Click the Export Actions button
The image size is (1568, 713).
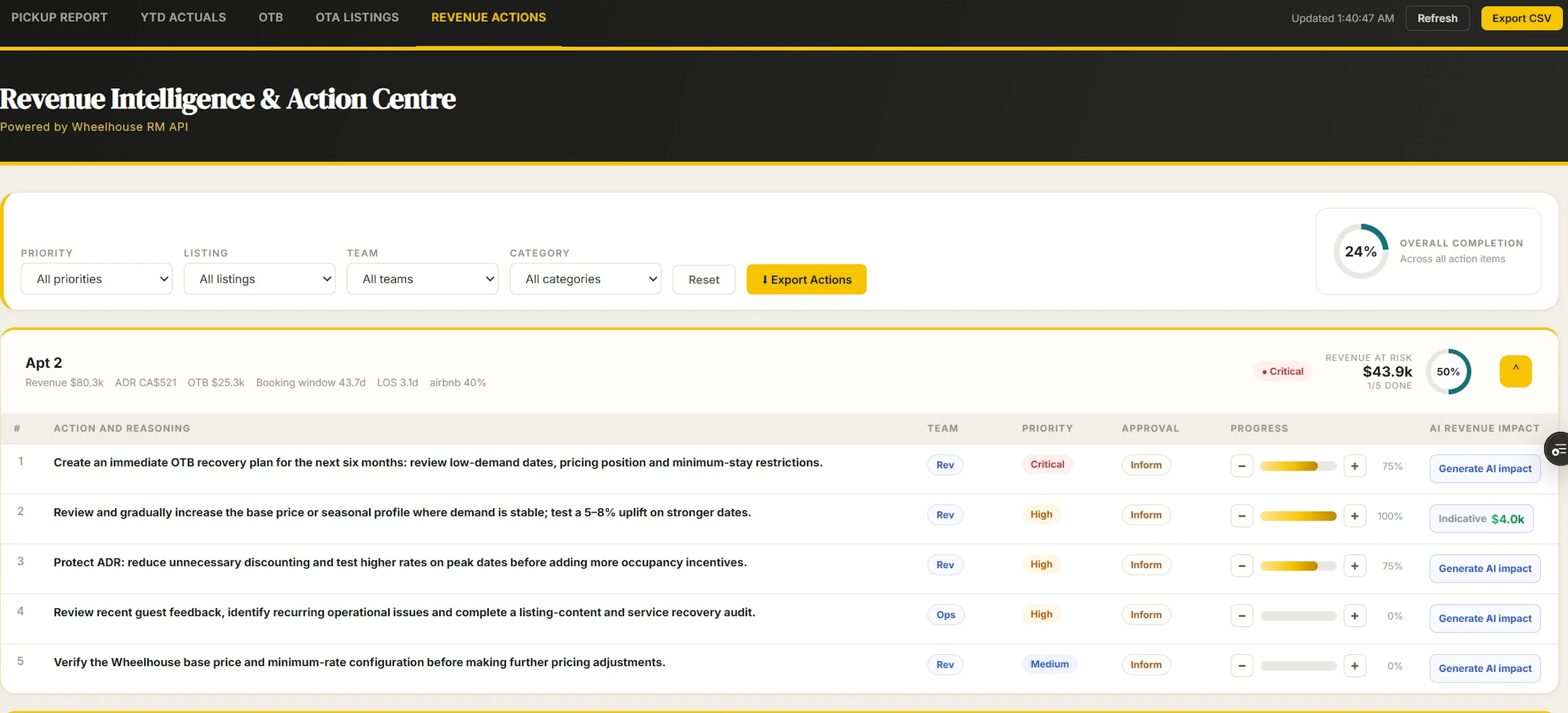tap(806, 279)
